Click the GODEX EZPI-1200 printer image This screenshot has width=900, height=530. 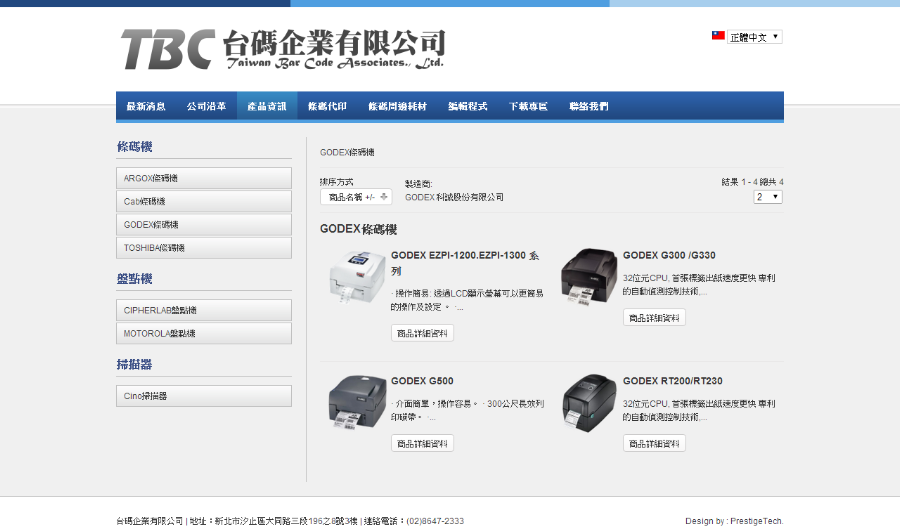click(356, 278)
